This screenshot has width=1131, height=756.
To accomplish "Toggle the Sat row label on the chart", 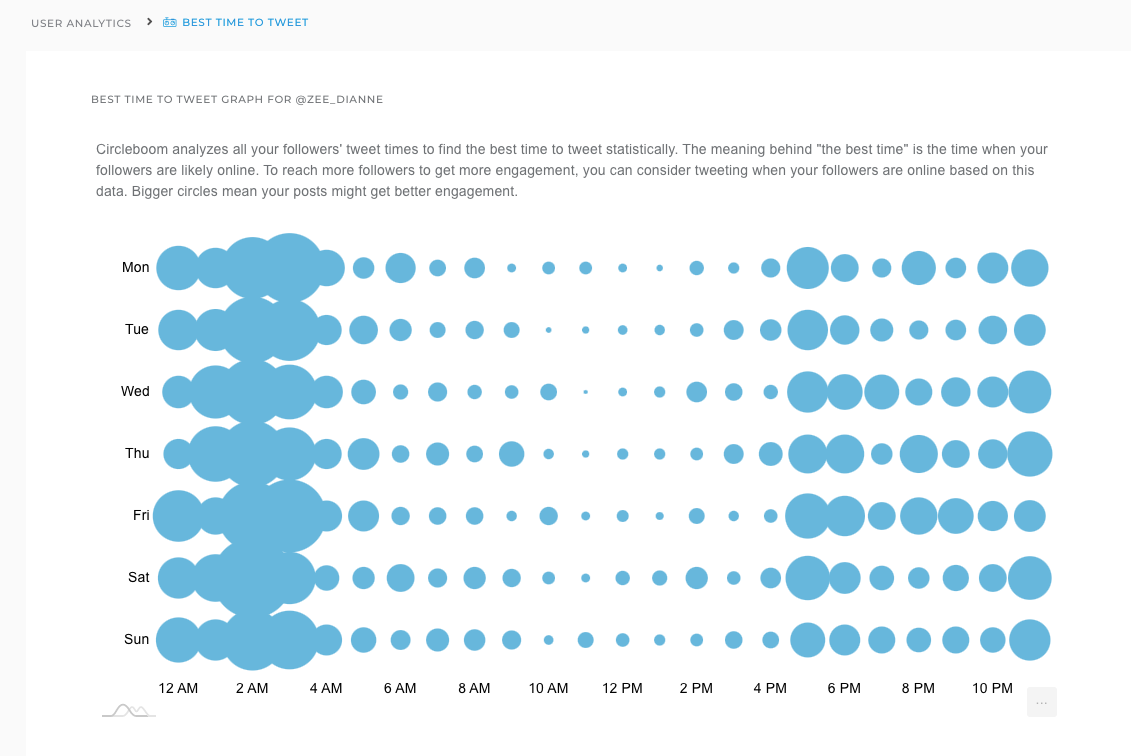I will point(136,577).
